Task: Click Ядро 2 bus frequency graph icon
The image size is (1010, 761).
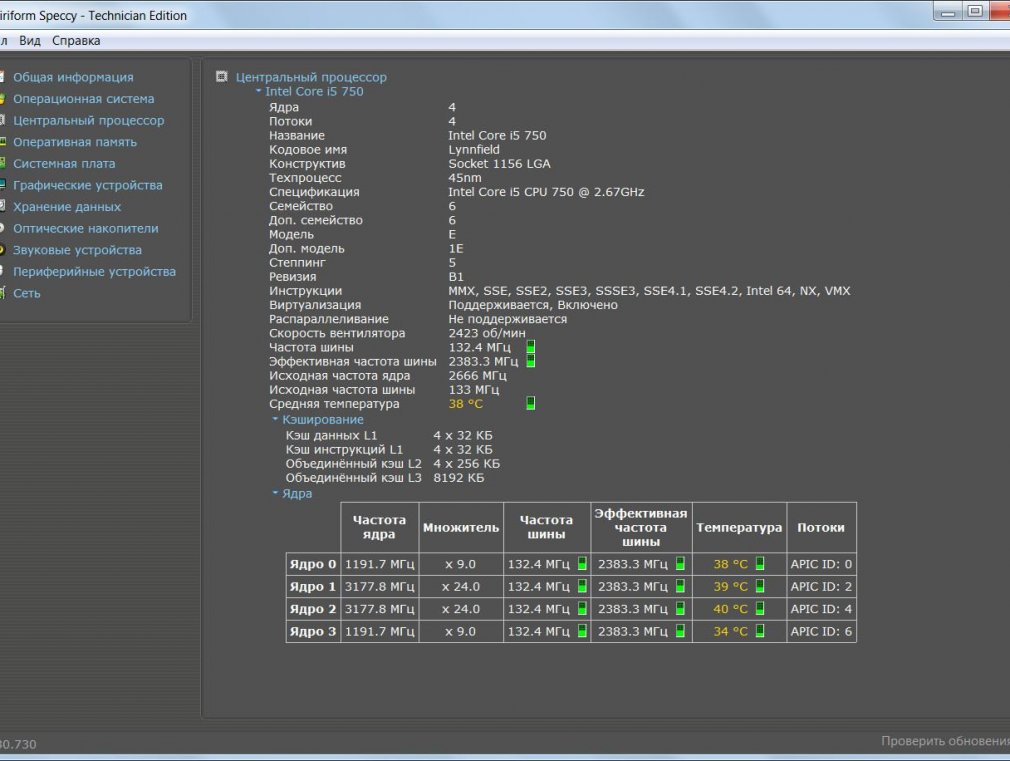Action: (582, 609)
